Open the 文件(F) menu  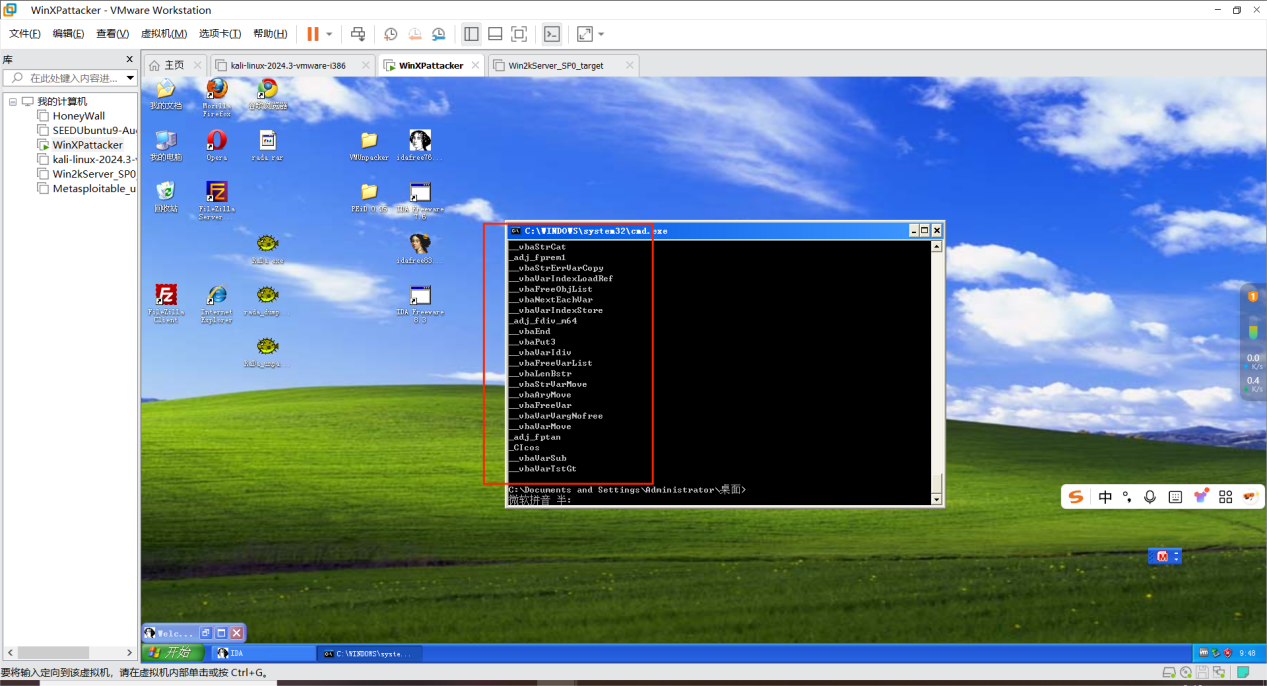(25, 34)
